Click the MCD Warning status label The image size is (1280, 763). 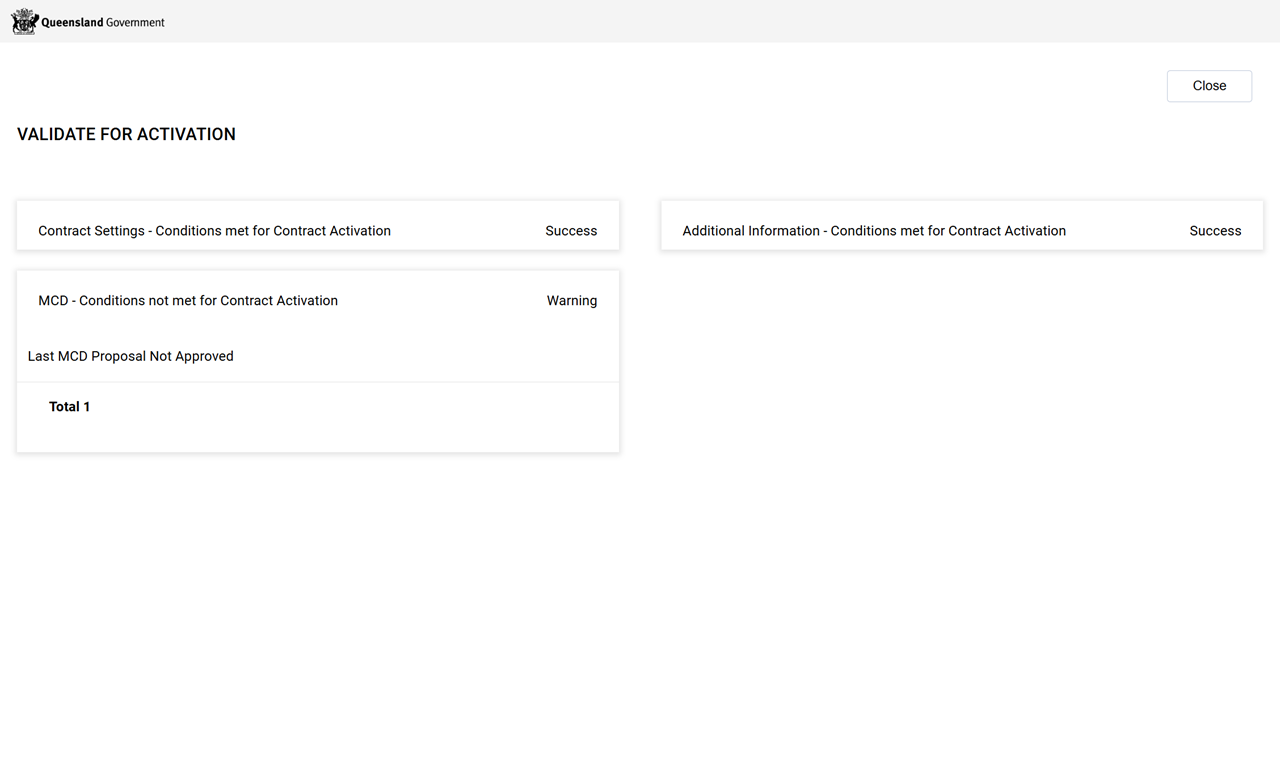coord(571,301)
